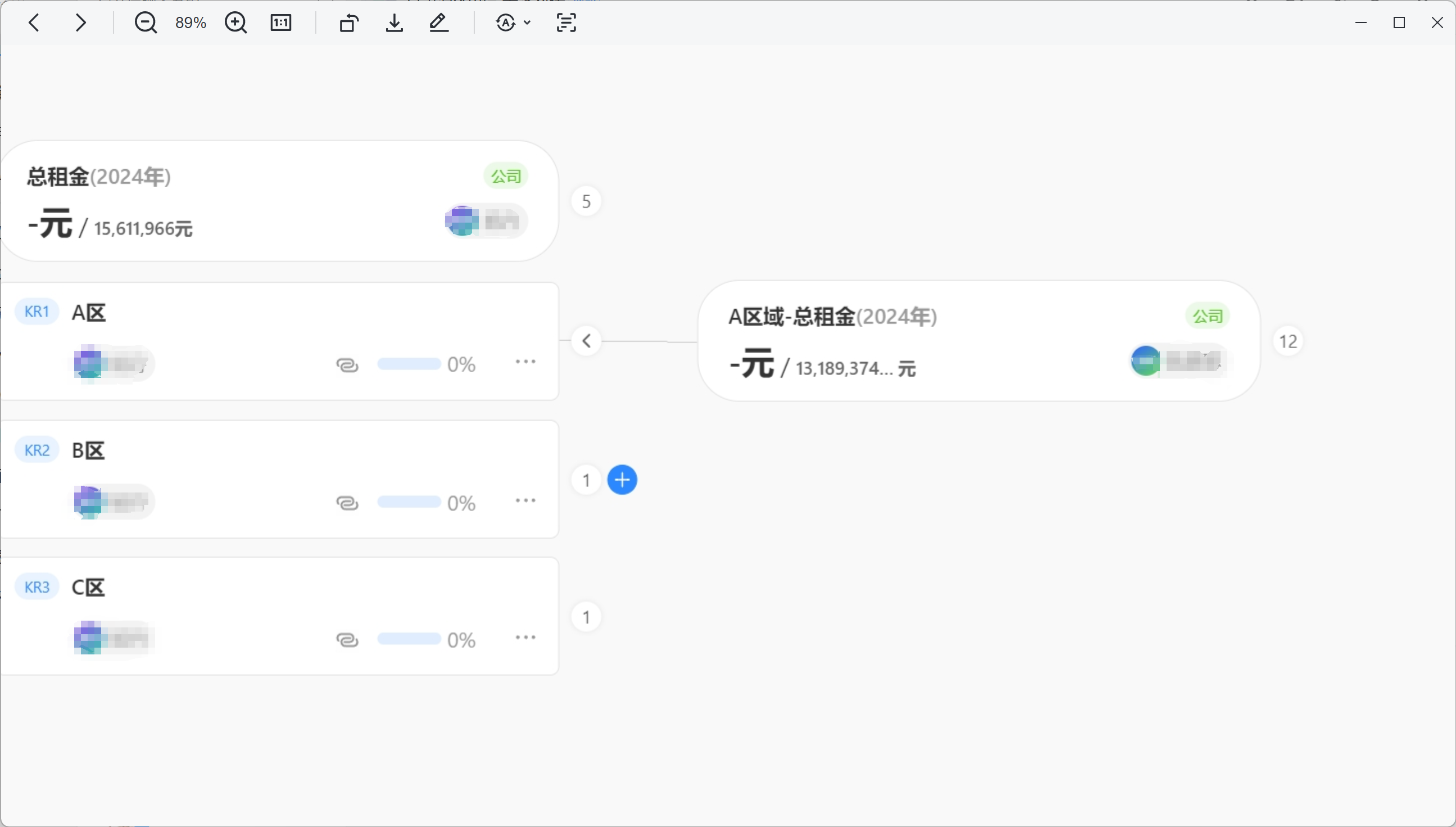Go to the previous image
The image size is (1456, 827).
coord(34,22)
